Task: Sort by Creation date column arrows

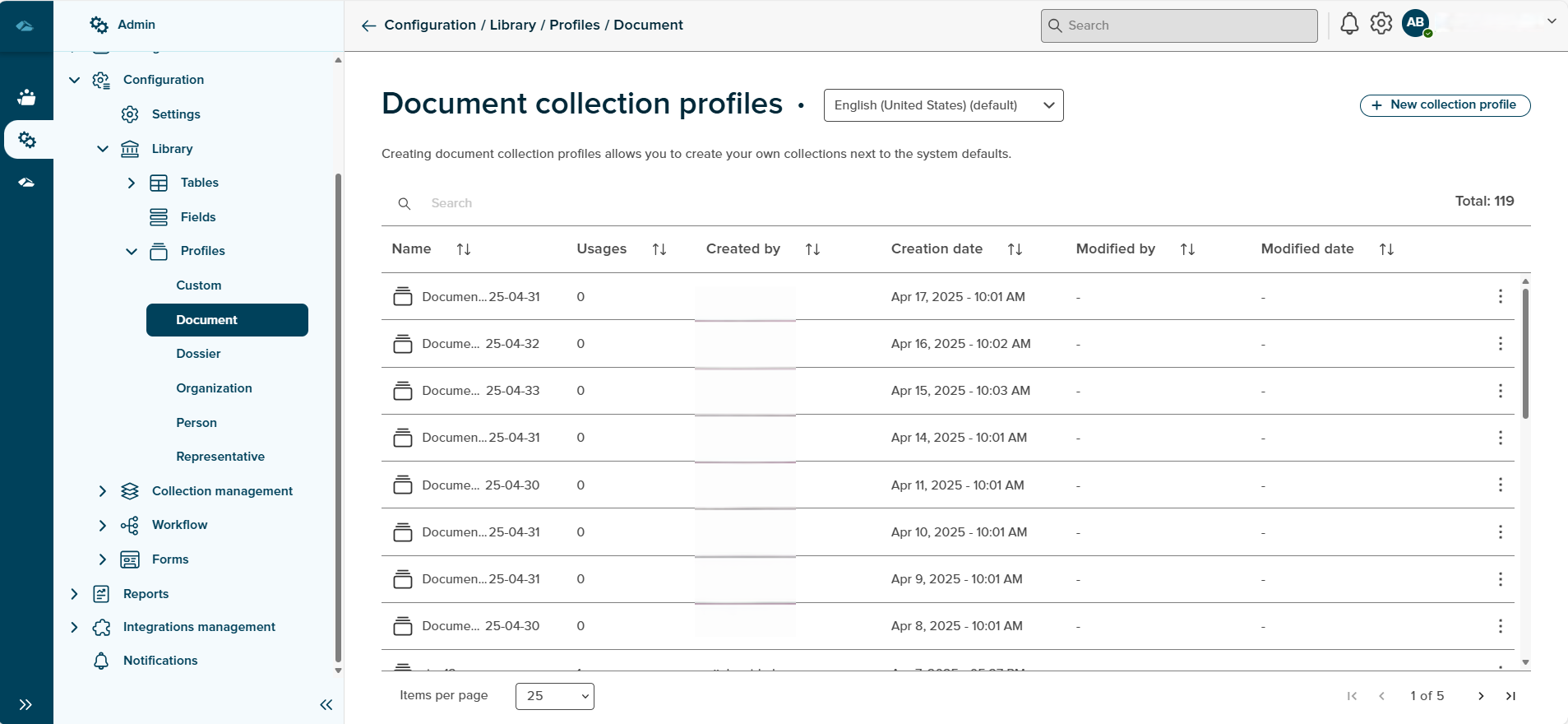Action: (1015, 249)
